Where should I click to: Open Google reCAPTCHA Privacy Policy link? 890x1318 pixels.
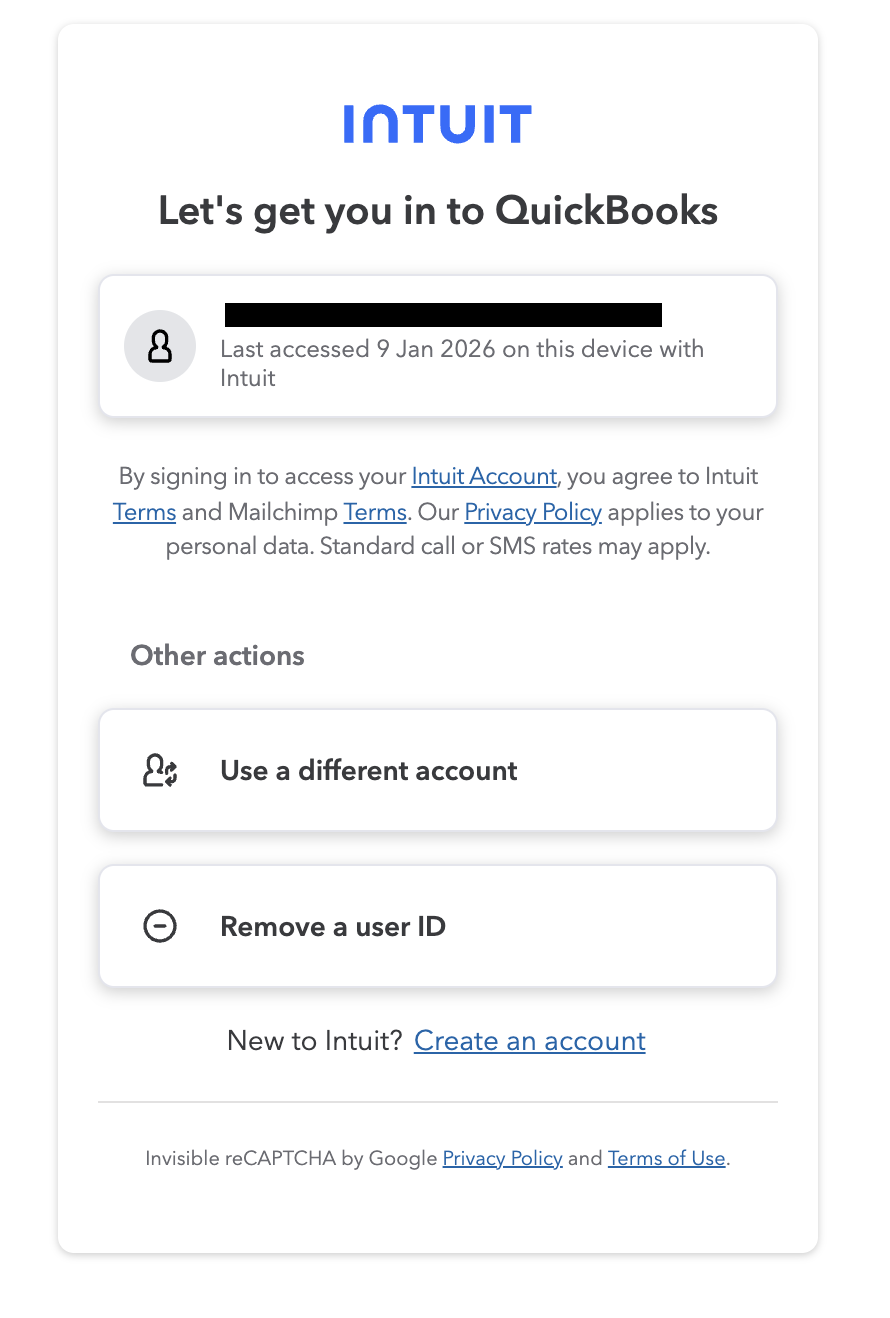pyautogui.click(x=502, y=1158)
